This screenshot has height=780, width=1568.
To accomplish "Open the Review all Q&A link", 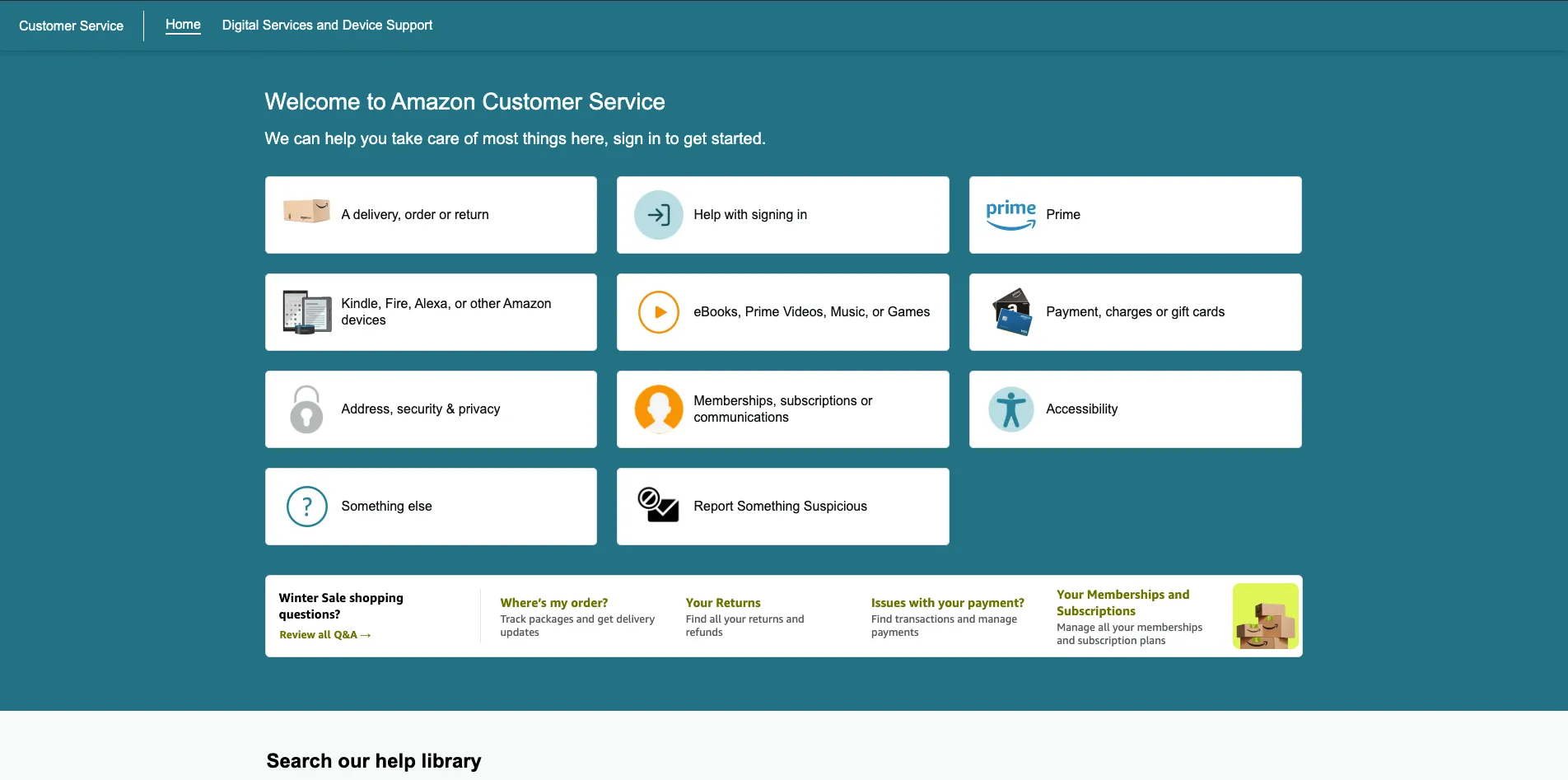I will tap(324, 634).
